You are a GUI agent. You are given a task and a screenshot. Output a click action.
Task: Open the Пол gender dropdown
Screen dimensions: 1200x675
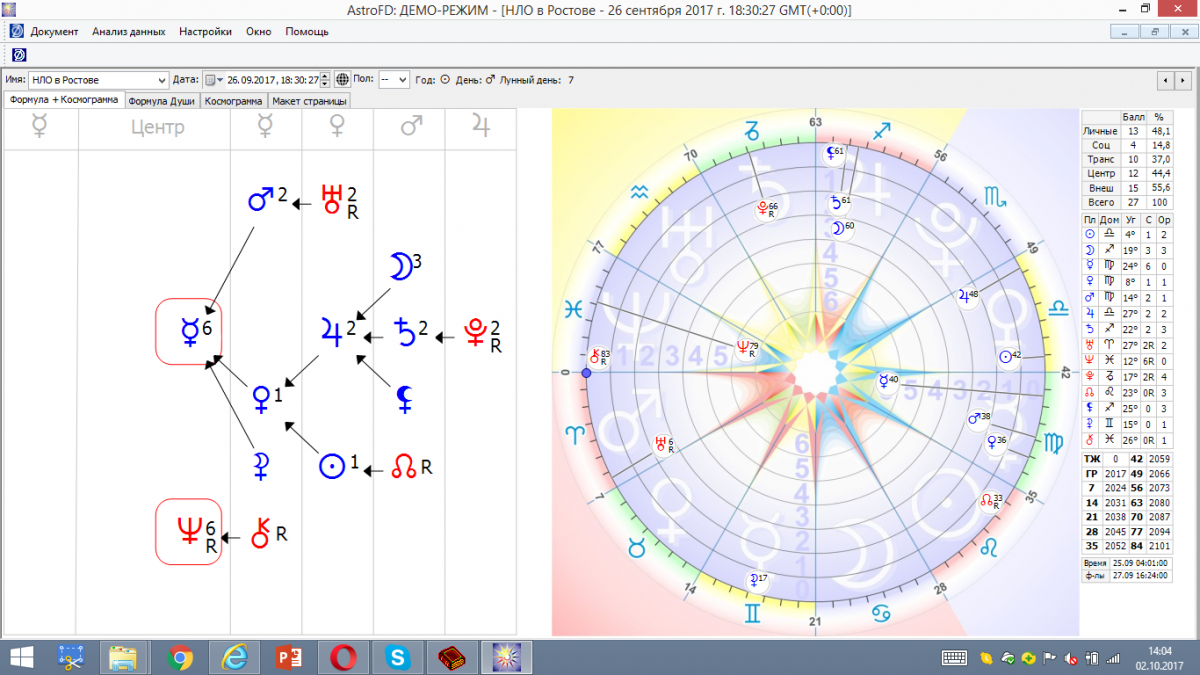[394, 80]
